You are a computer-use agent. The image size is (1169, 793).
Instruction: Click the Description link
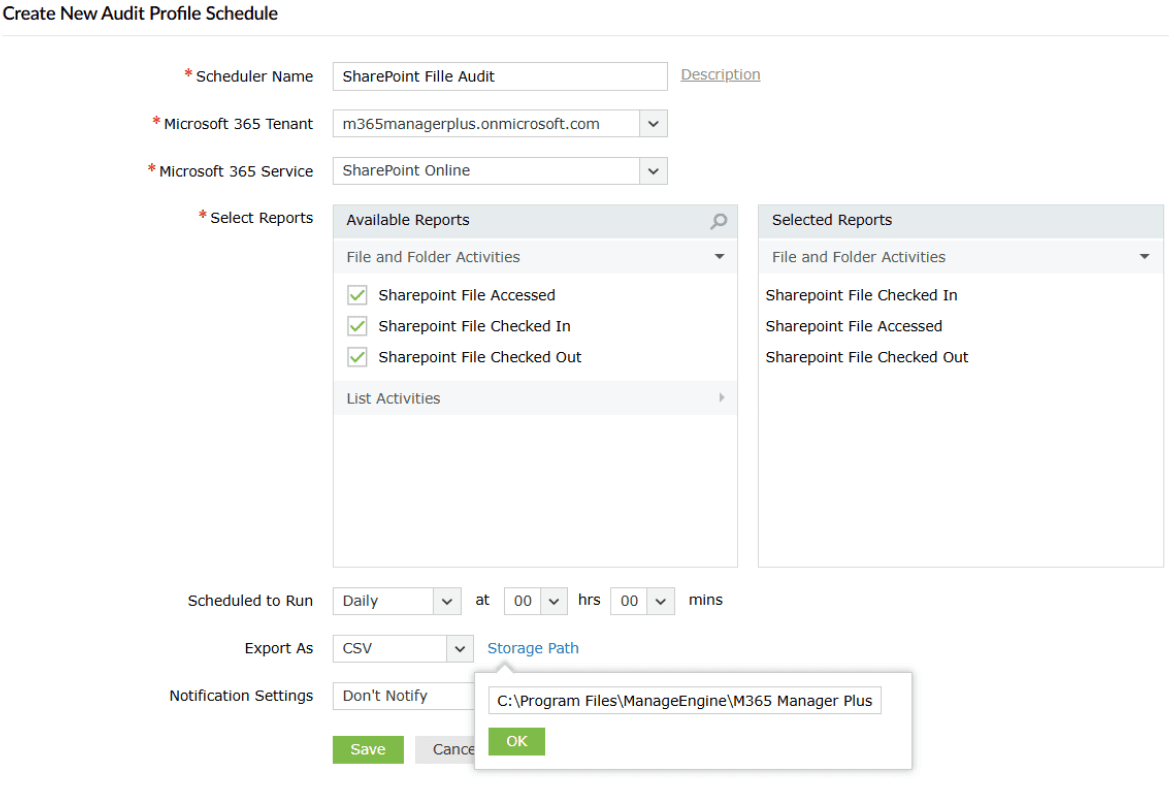click(720, 75)
